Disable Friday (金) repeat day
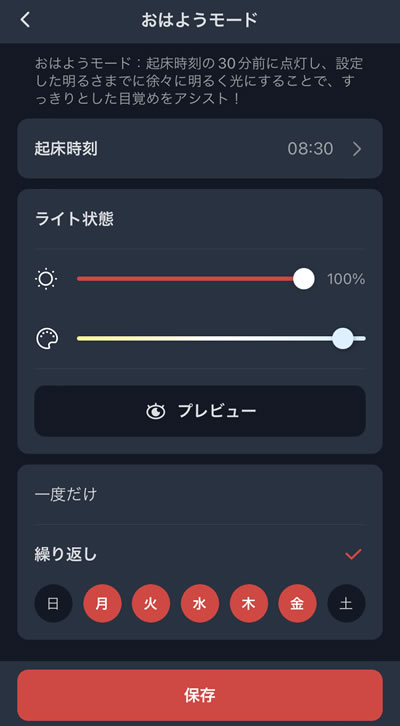 pos(298,604)
